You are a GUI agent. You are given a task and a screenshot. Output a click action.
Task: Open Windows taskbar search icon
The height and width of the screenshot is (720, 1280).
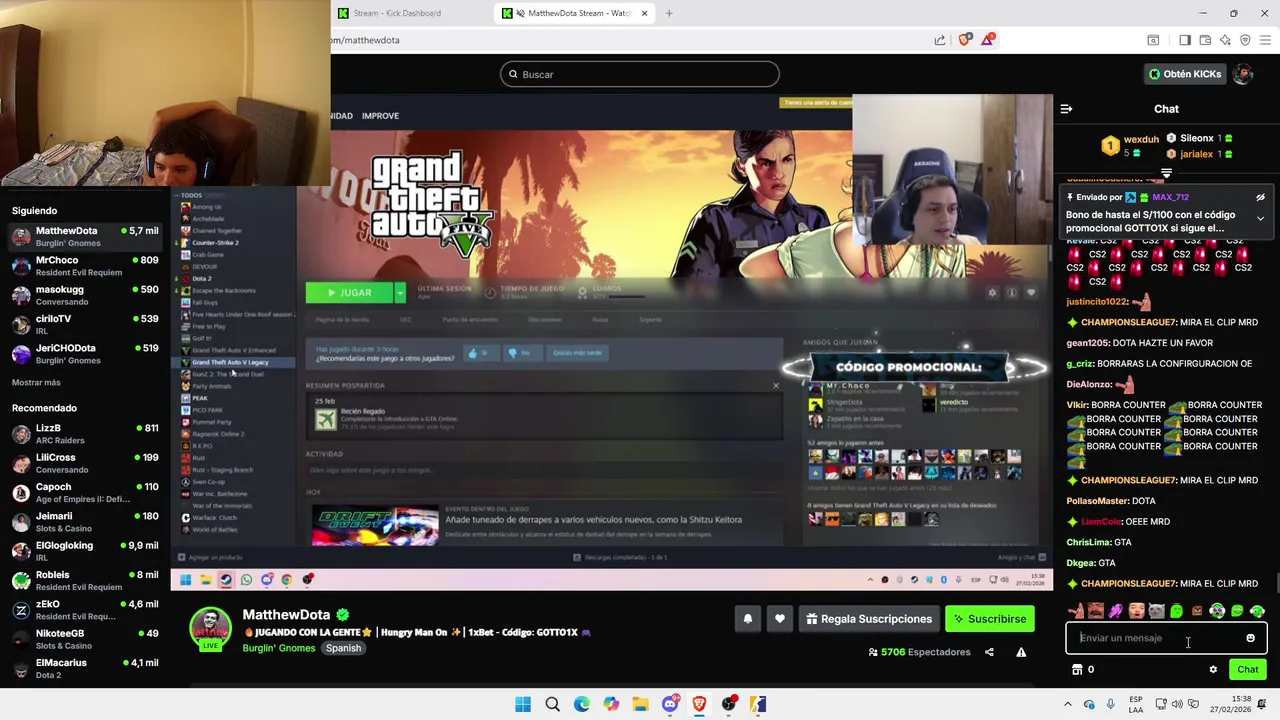(552, 705)
